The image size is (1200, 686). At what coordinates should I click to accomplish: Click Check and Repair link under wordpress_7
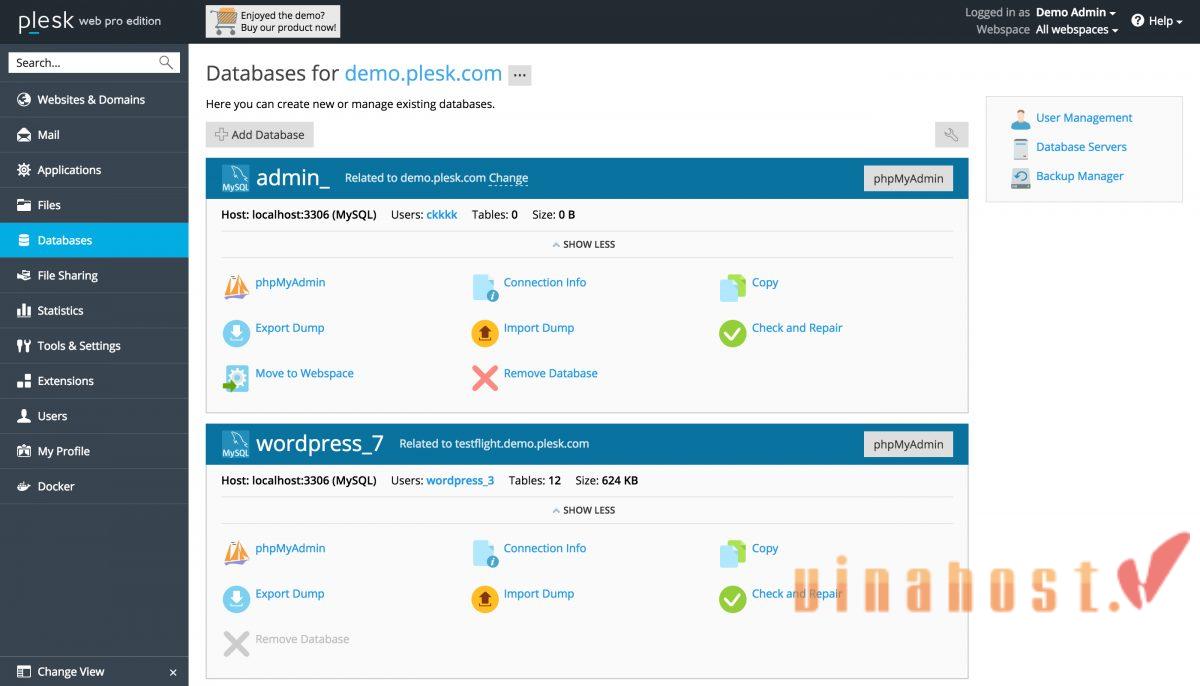tap(797, 594)
